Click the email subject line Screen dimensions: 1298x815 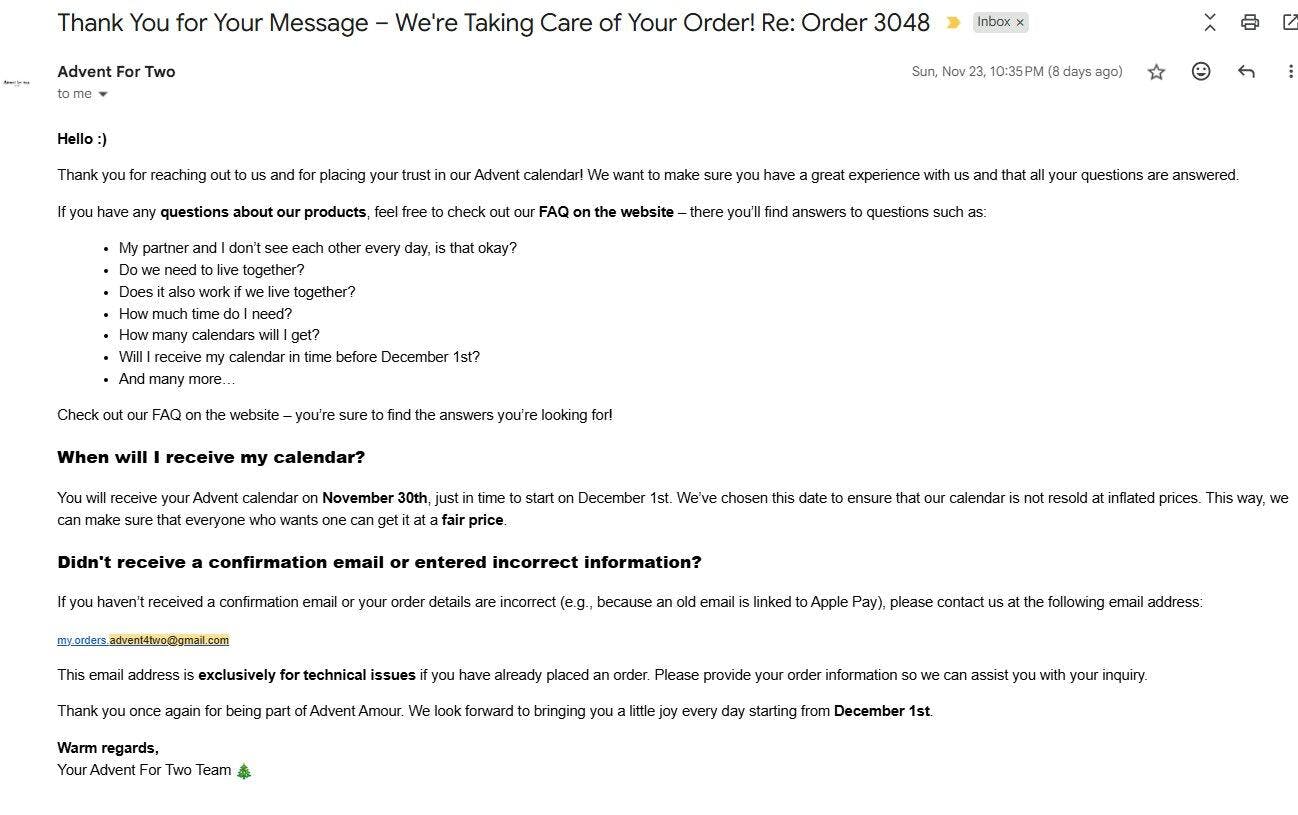click(x=493, y=23)
